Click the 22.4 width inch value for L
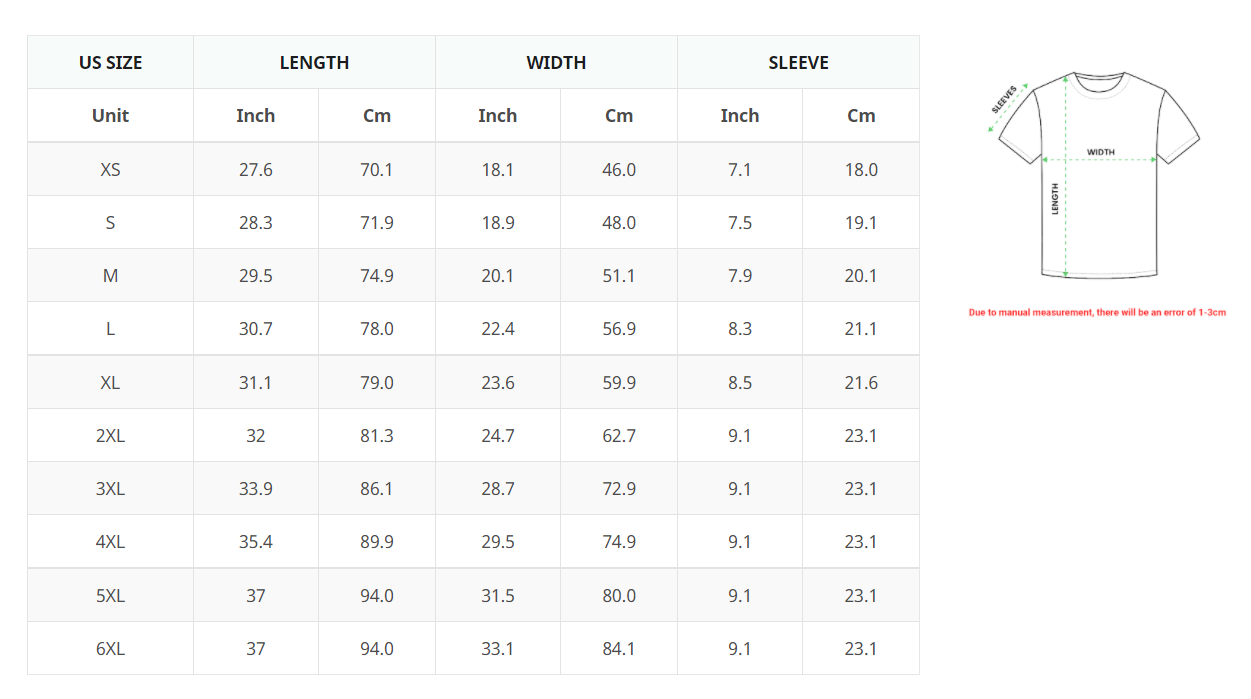The width and height of the screenshot is (1251, 699). [x=497, y=329]
